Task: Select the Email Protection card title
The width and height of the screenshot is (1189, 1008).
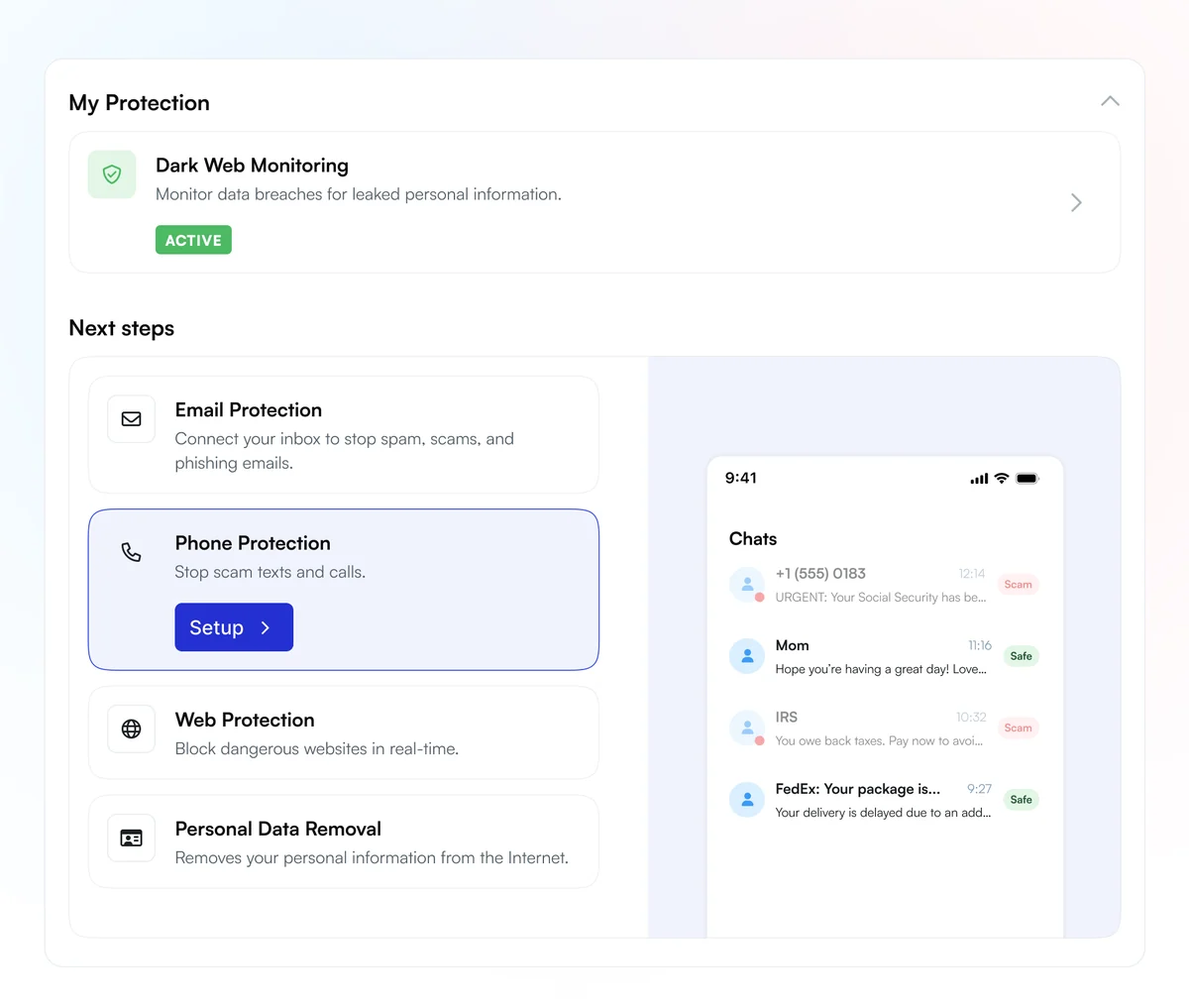Action: pyautogui.click(x=248, y=410)
